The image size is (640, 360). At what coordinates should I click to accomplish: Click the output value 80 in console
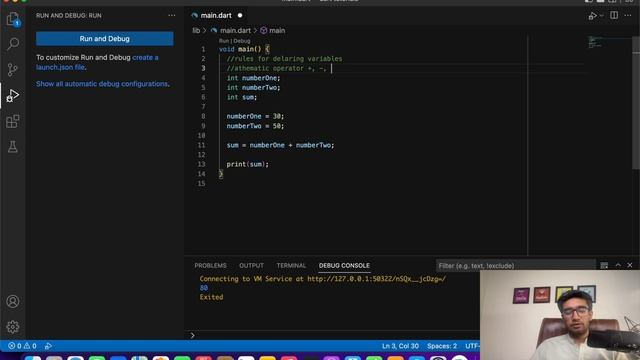(x=204, y=288)
